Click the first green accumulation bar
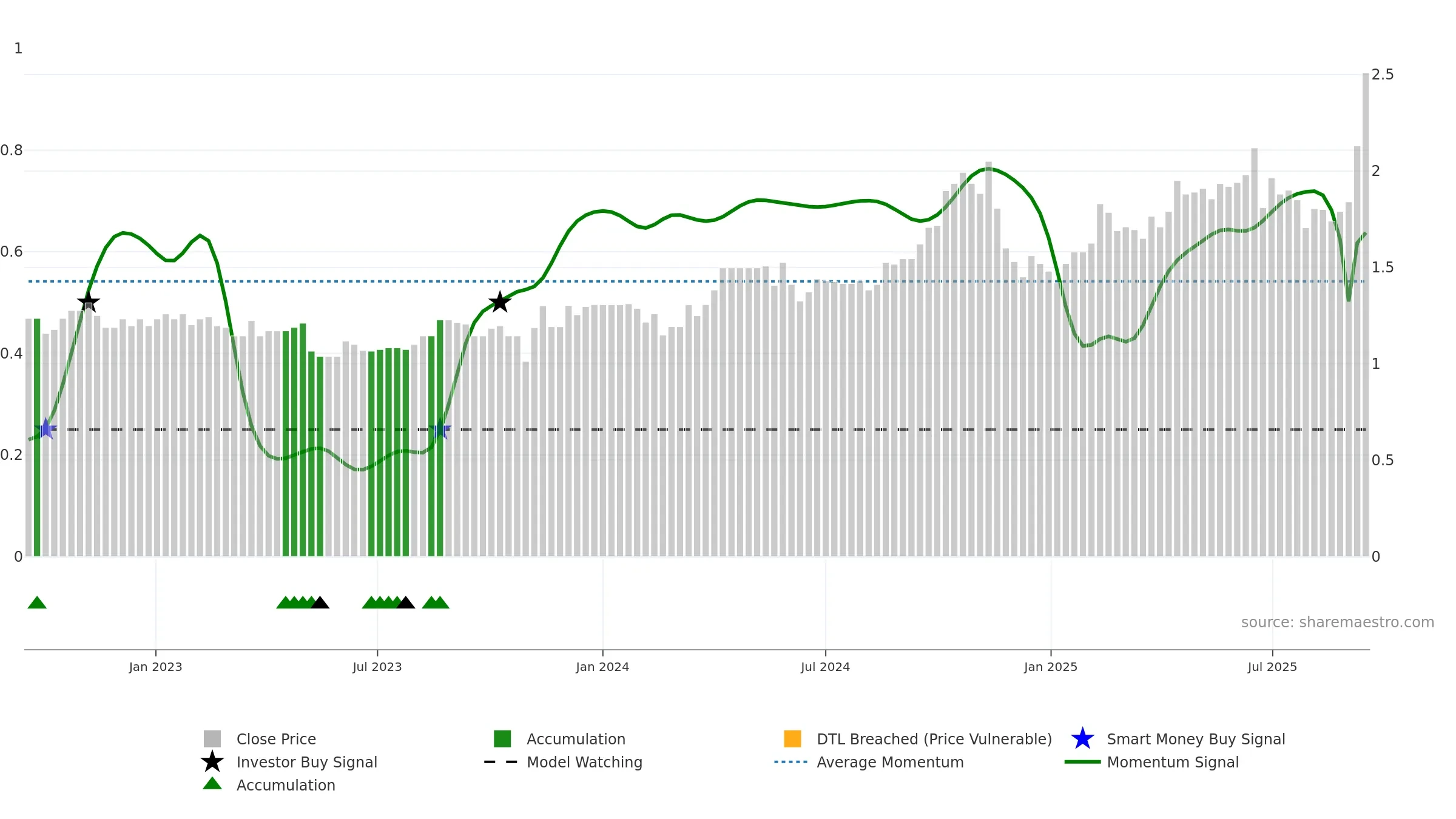 coord(37,437)
